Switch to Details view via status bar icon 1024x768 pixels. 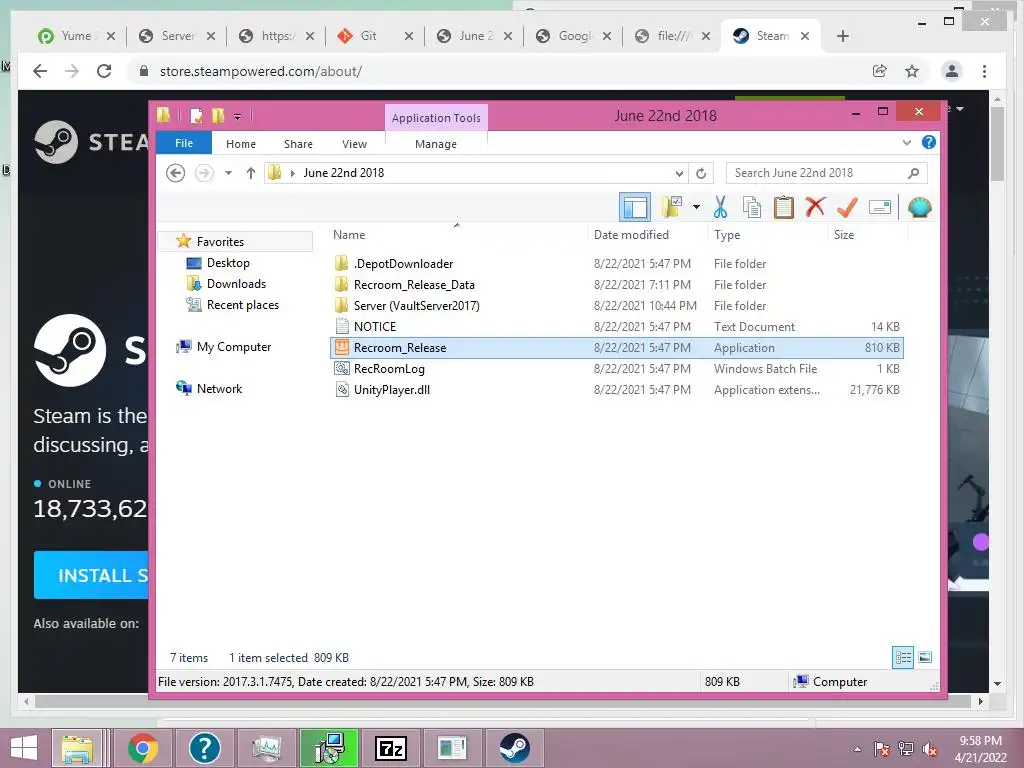pyautogui.click(x=903, y=657)
